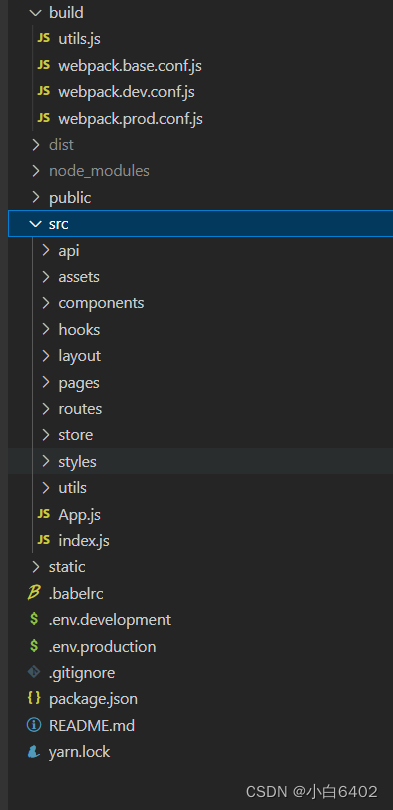393x810 pixels.
Task: Open the index.js file
Action: point(84,541)
